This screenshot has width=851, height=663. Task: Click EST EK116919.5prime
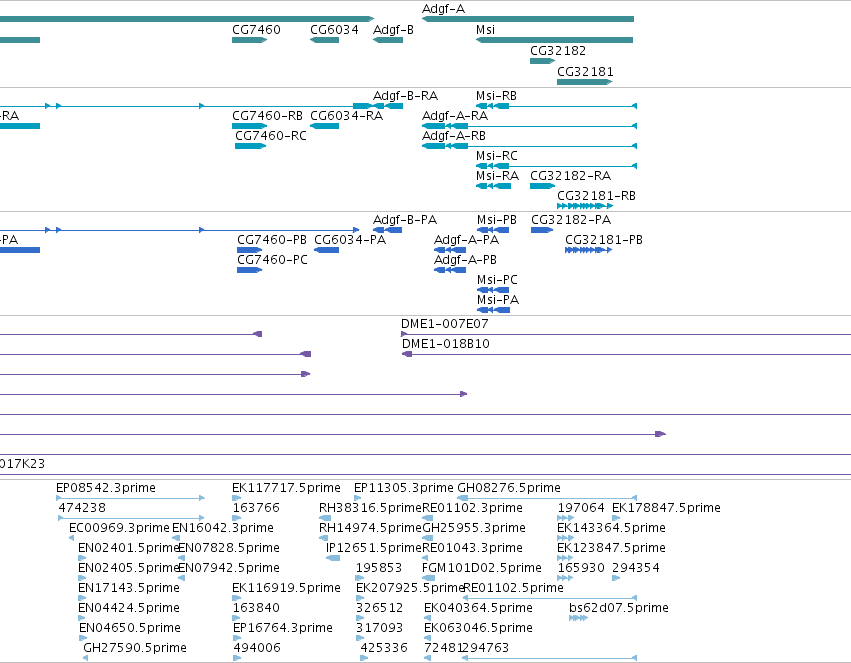pyautogui.click(x=286, y=589)
